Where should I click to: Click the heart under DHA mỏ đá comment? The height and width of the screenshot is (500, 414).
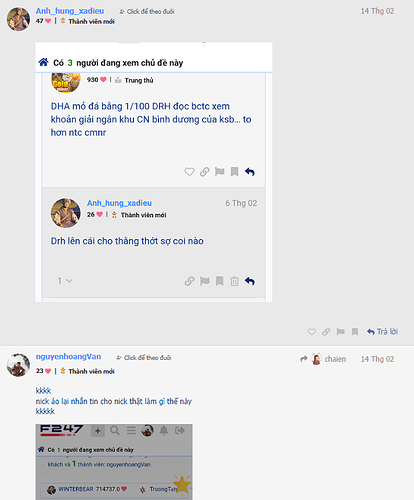(x=189, y=172)
